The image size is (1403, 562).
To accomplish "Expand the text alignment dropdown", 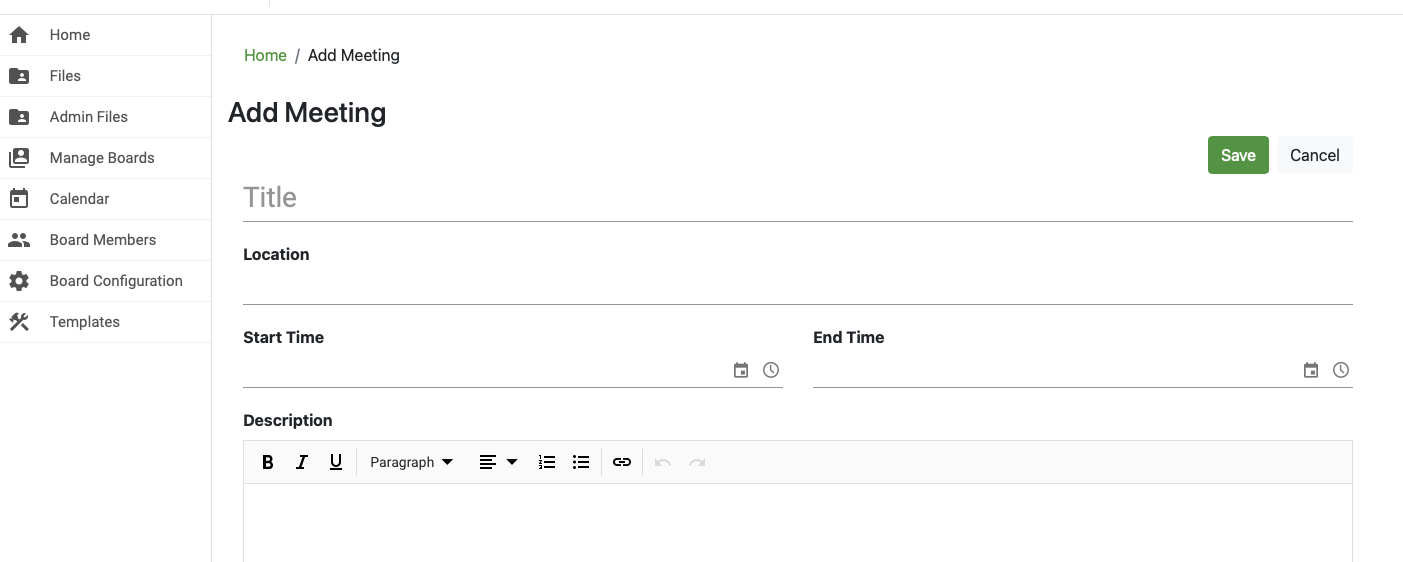I will pos(498,462).
